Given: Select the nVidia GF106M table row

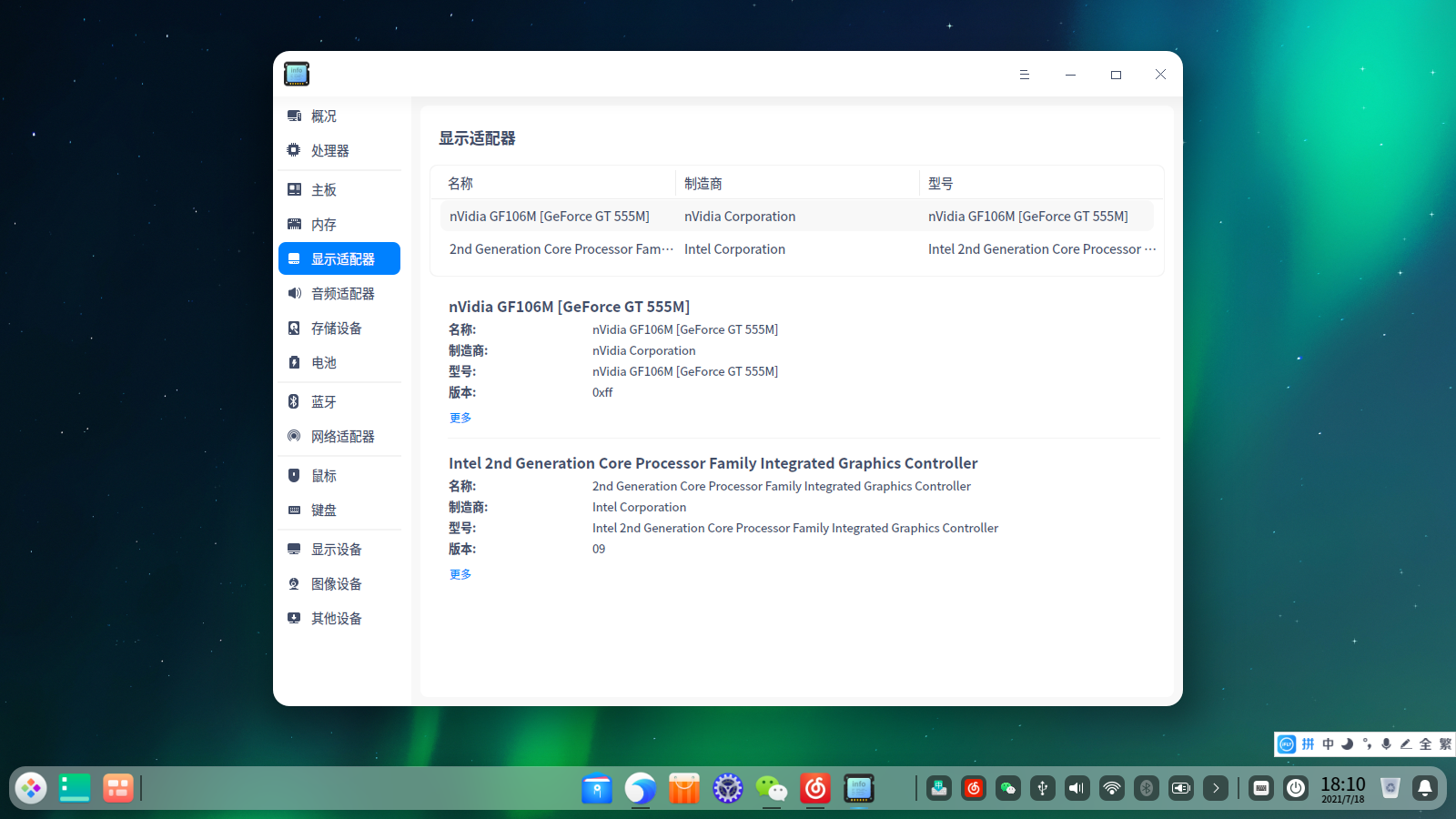Looking at the screenshot, I should 796,217.
